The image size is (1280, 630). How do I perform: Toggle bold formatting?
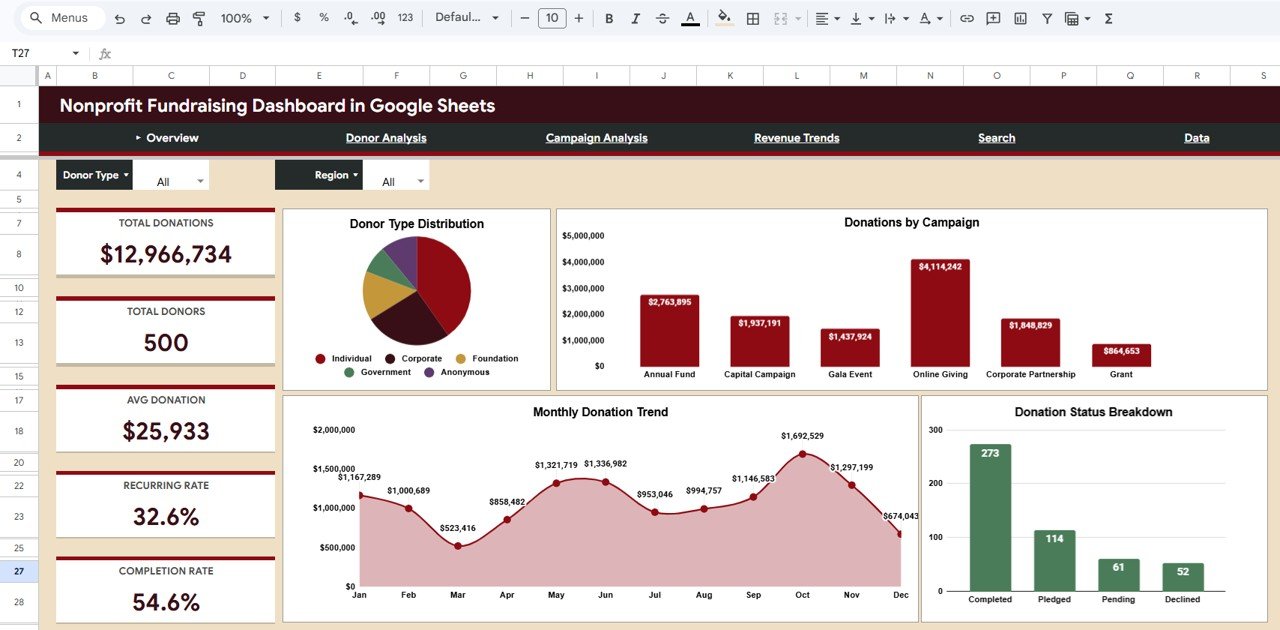tap(608, 18)
